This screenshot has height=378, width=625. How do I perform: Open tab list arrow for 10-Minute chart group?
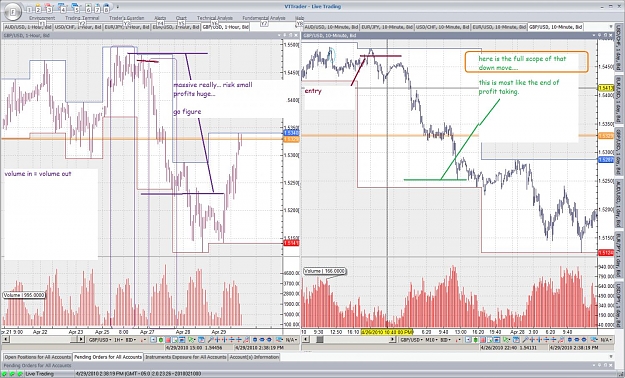click(x=611, y=27)
